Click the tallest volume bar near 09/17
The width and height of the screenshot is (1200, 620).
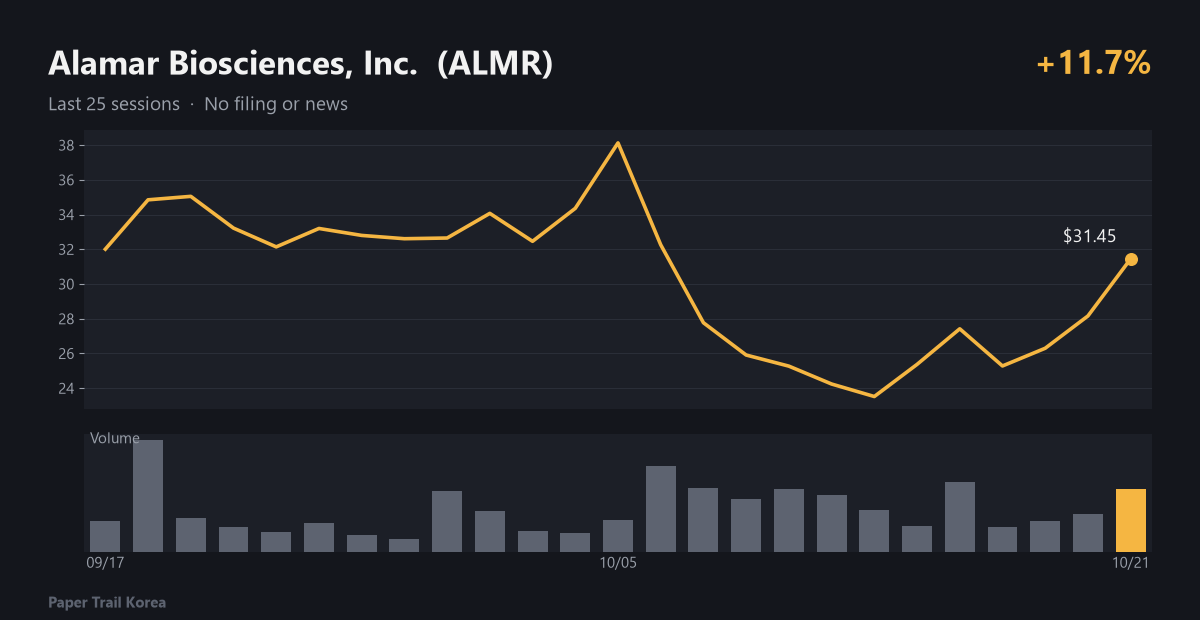point(148,496)
